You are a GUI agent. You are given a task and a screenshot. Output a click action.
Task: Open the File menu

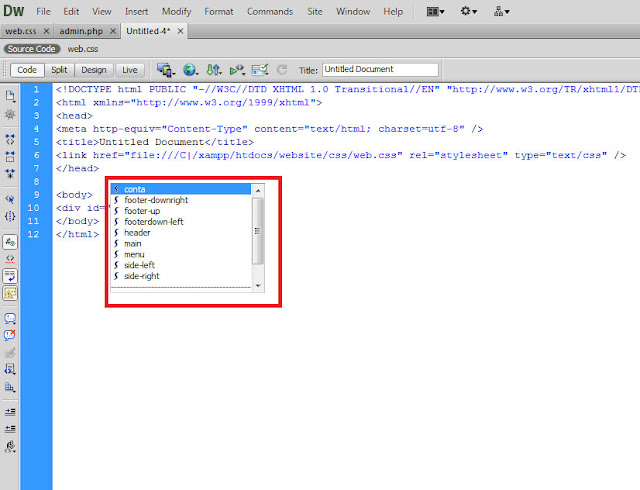43,11
